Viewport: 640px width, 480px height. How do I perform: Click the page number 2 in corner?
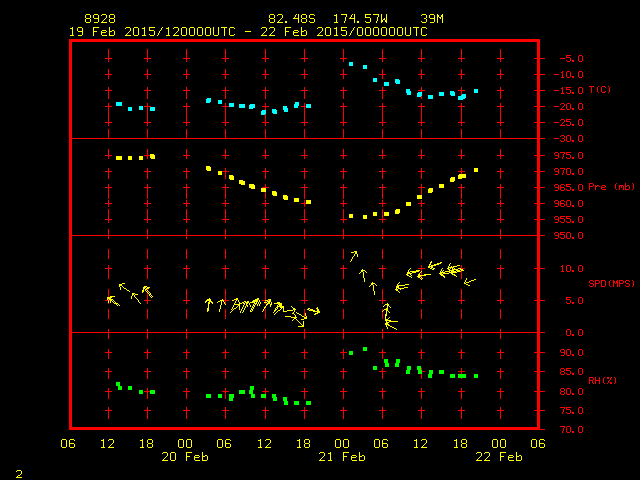click(18, 471)
